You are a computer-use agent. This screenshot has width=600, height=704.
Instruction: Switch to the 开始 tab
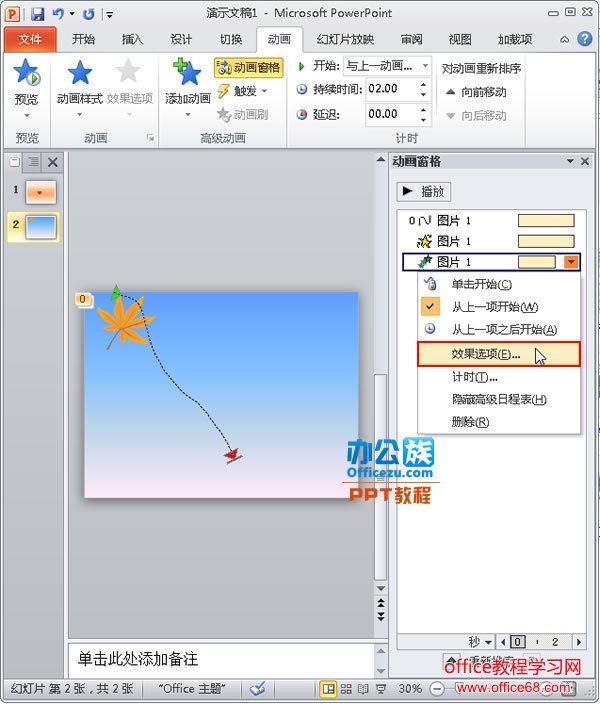84,40
